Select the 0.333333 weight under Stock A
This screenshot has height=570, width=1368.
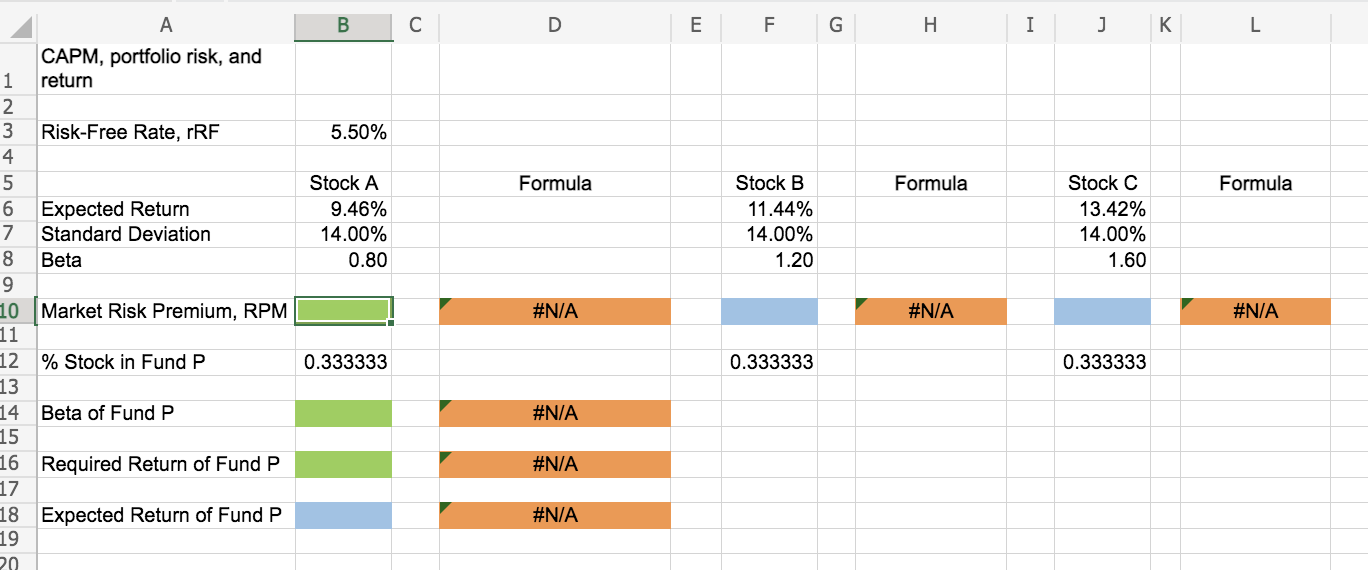click(x=343, y=362)
